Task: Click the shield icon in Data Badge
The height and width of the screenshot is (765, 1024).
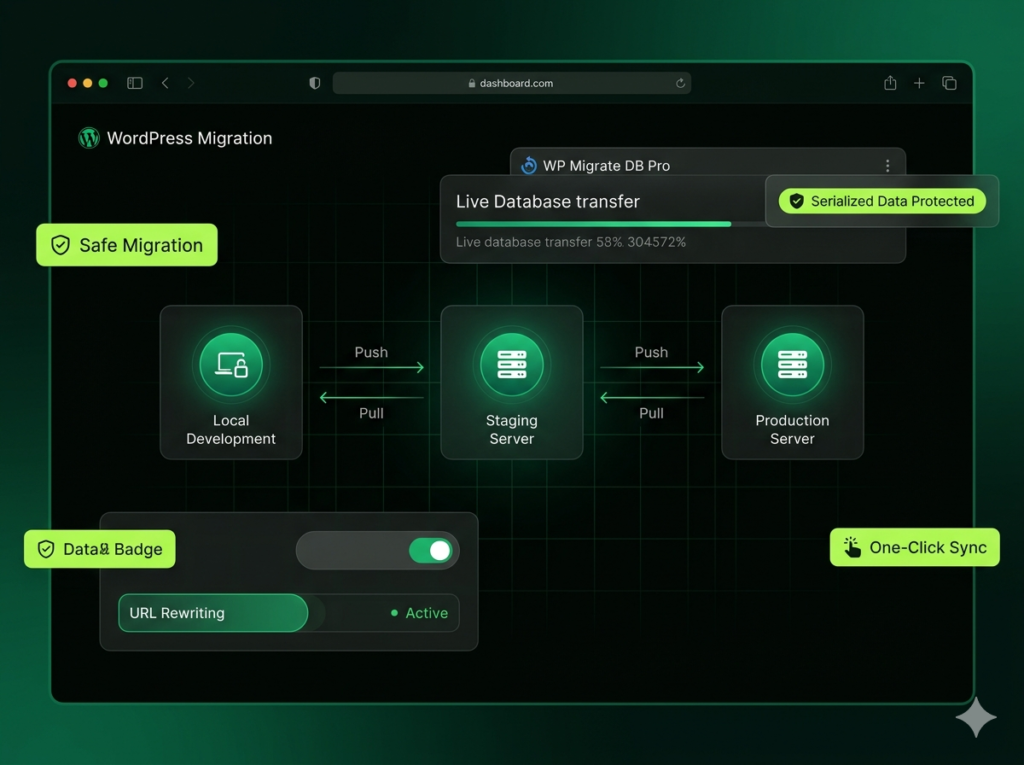Action: 46,549
